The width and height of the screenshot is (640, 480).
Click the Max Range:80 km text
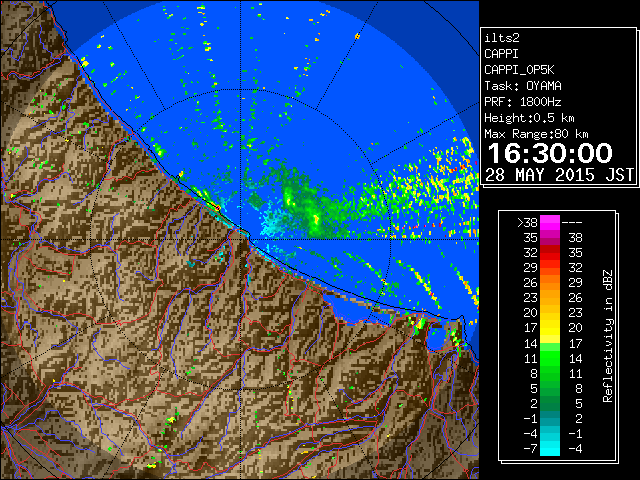536,134
